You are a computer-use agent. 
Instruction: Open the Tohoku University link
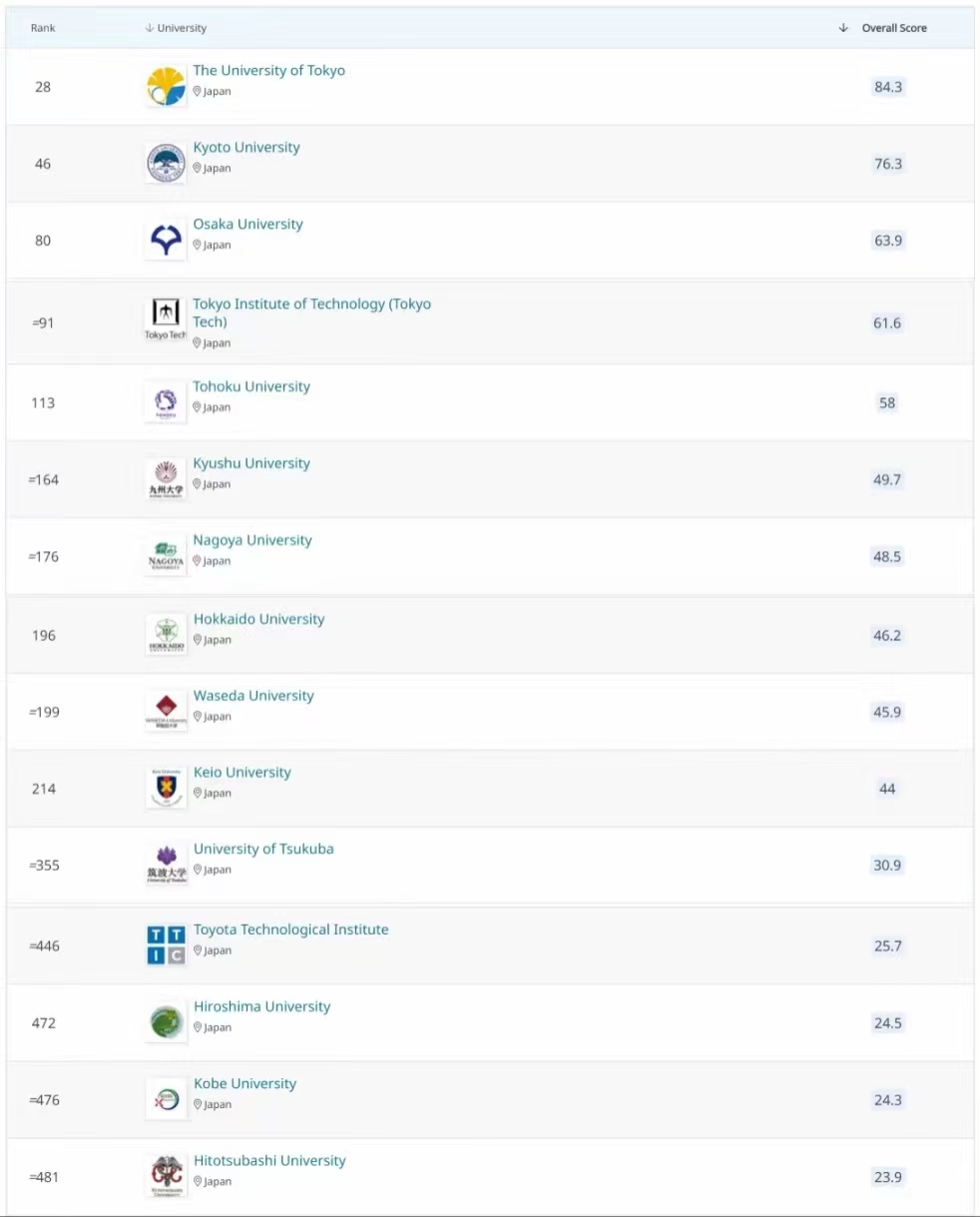pyautogui.click(x=251, y=386)
